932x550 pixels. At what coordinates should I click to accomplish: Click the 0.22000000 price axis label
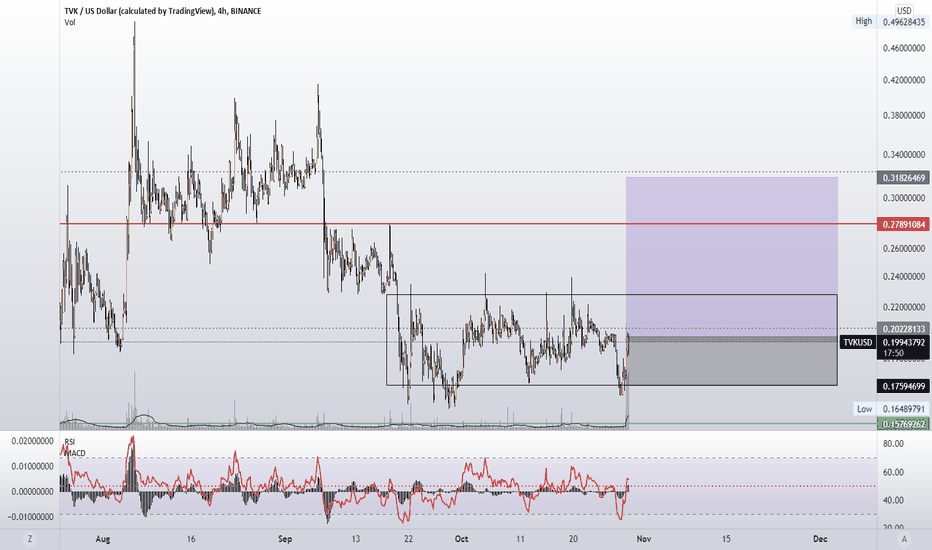click(x=904, y=307)
